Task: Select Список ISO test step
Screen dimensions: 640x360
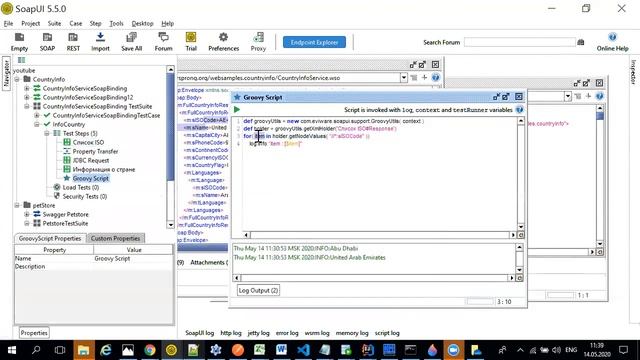Action: click(88, 142)
